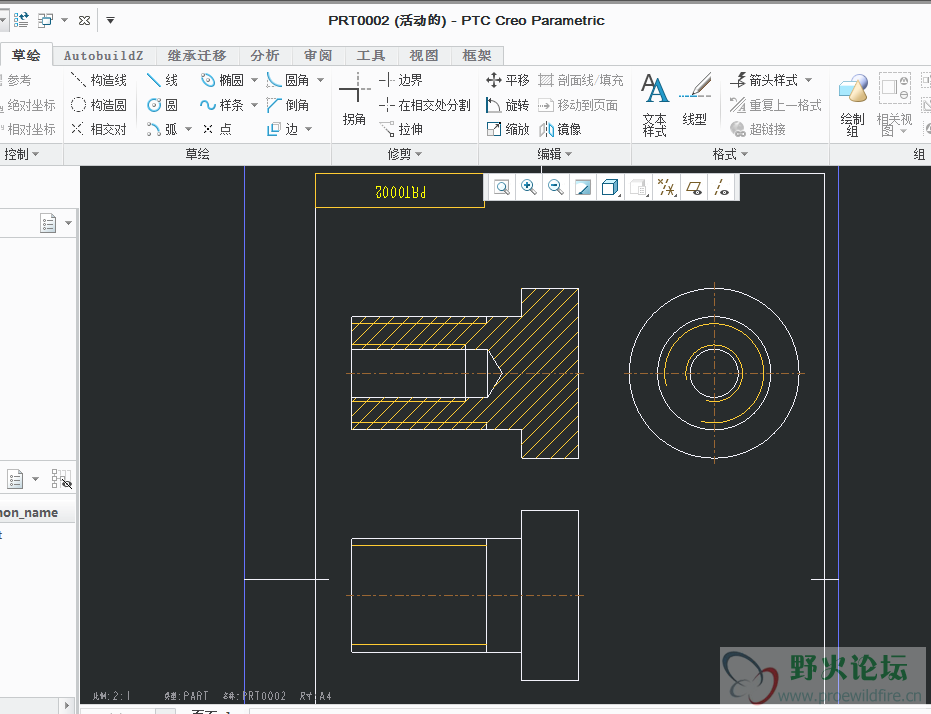Viewport: 931px width, 714px height.
Task: Switch to the AutobuildZ tab
Action: 104,56
